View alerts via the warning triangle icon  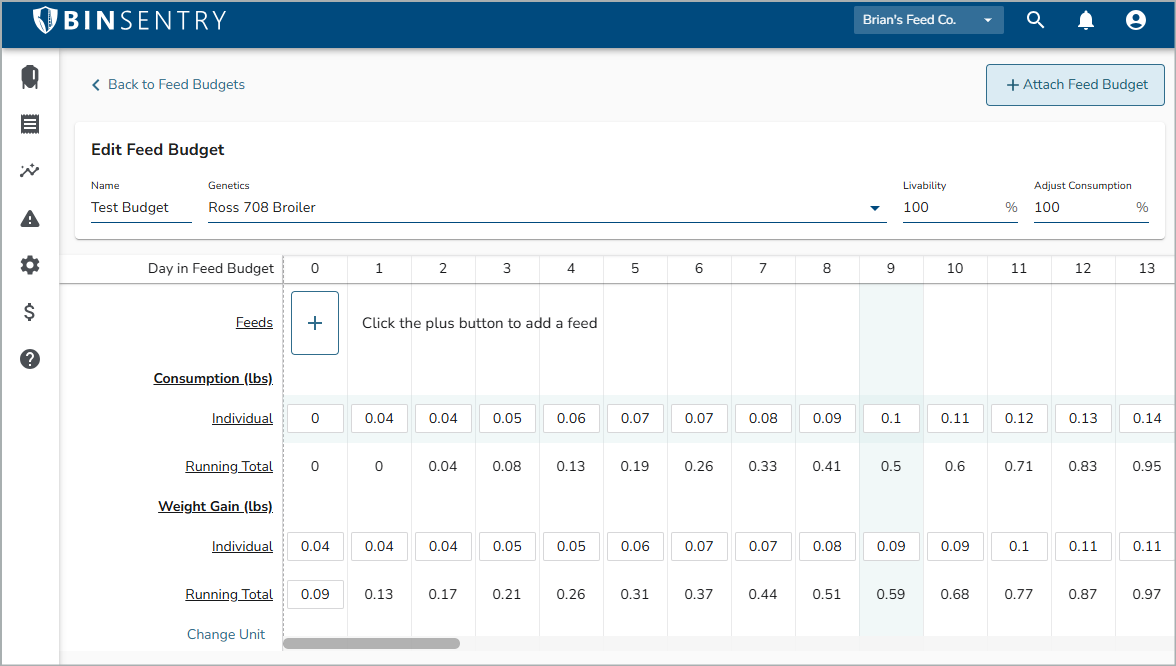click(29, 218)
